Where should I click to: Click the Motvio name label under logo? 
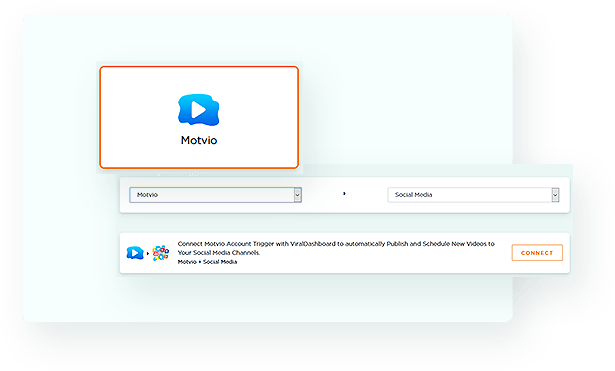point(199,140)
